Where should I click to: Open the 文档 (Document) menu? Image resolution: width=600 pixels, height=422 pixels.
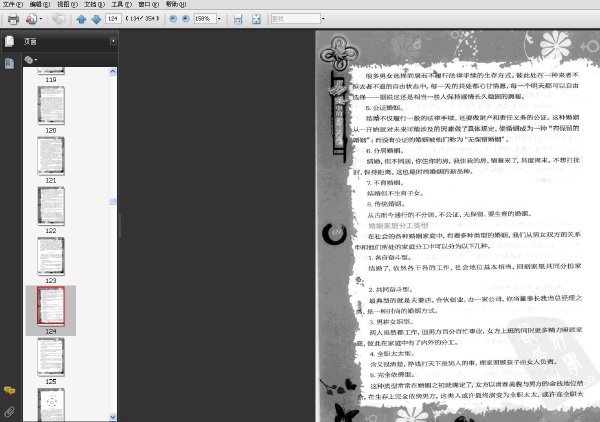click(95, 4)
